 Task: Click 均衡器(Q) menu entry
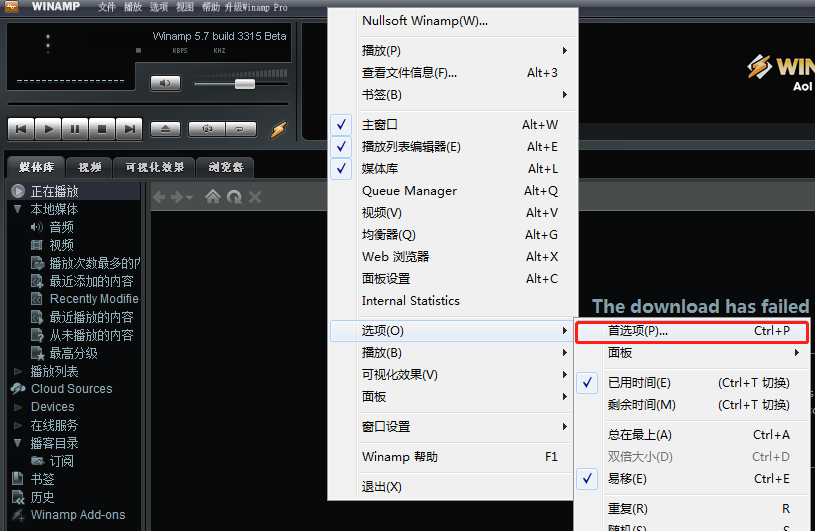coord(452,235)
